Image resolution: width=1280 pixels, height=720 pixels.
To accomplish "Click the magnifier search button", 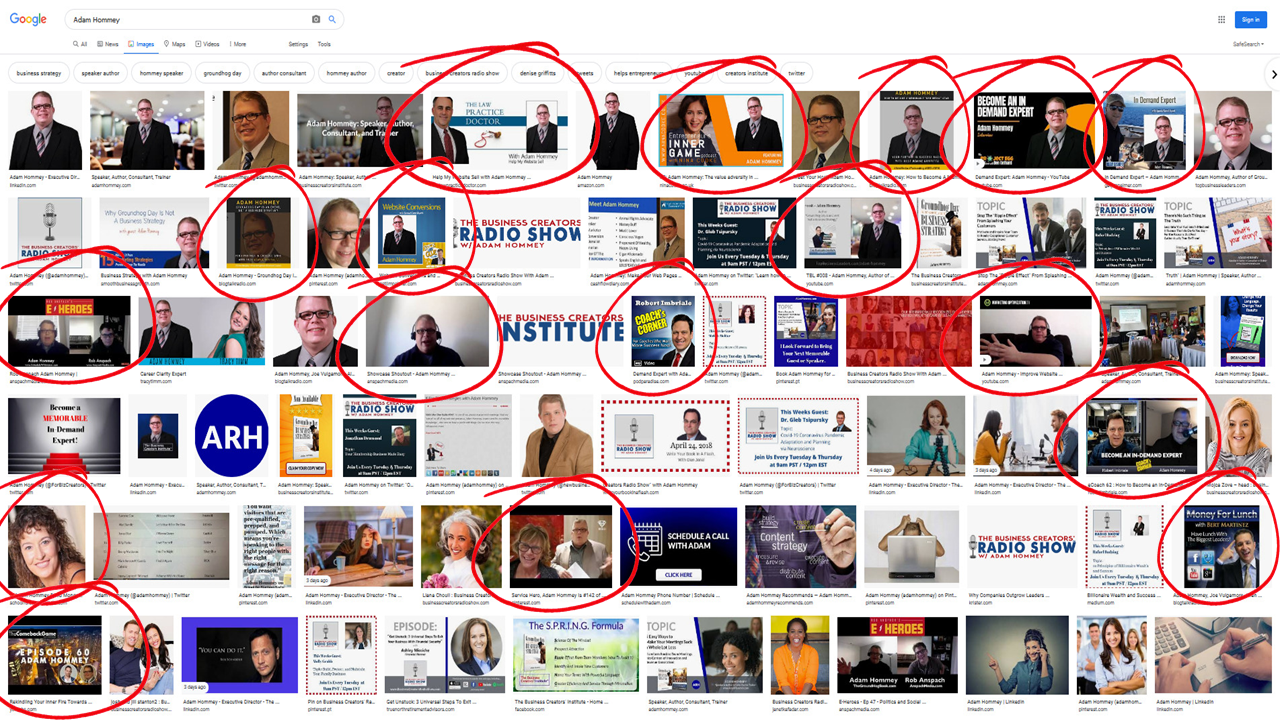I will click(333, 19).
